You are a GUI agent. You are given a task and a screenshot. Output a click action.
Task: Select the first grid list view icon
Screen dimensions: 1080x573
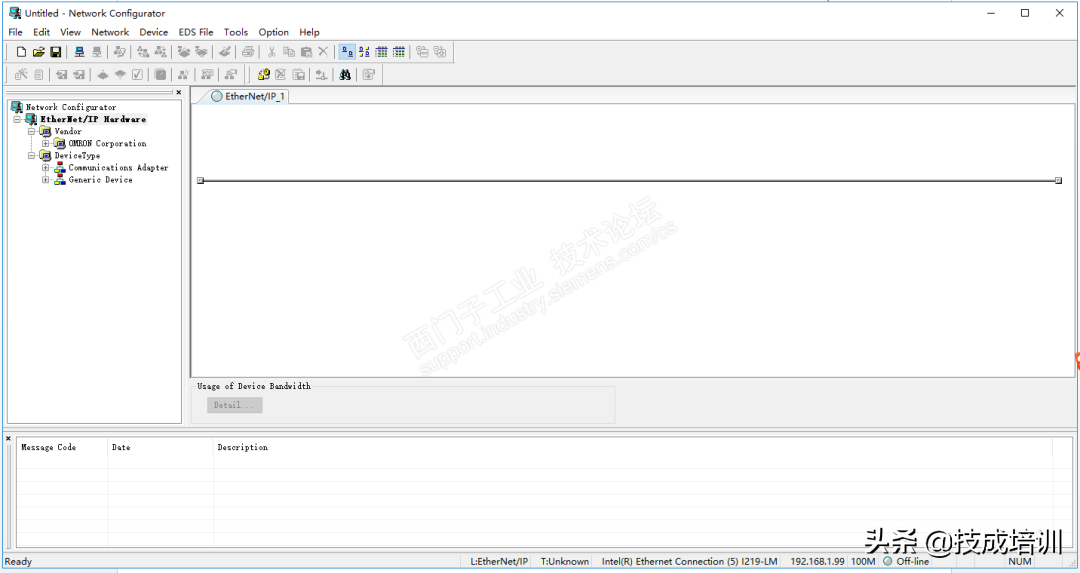point(382,52)
